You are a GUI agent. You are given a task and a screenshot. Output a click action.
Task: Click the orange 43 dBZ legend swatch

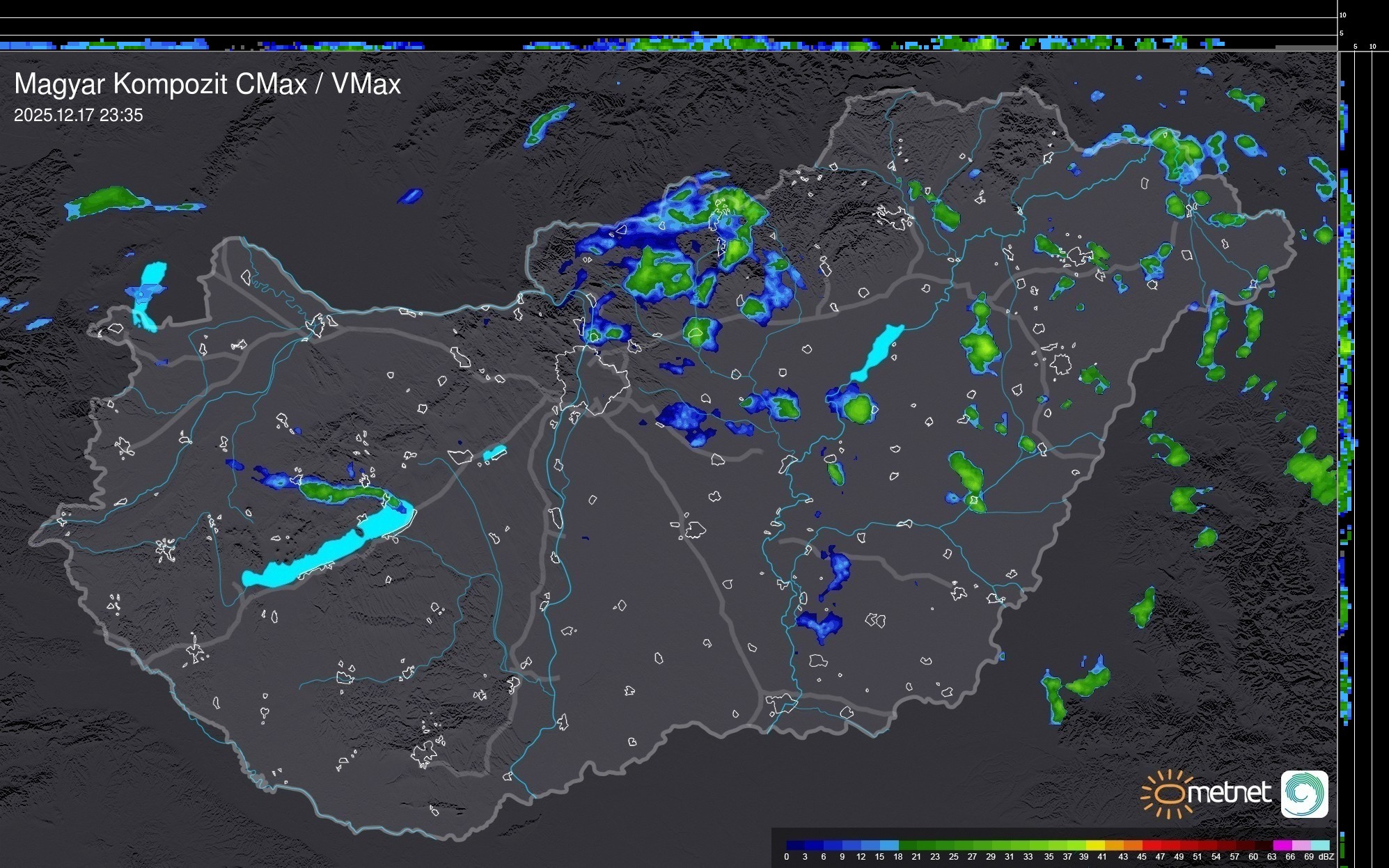[1132, 846]
